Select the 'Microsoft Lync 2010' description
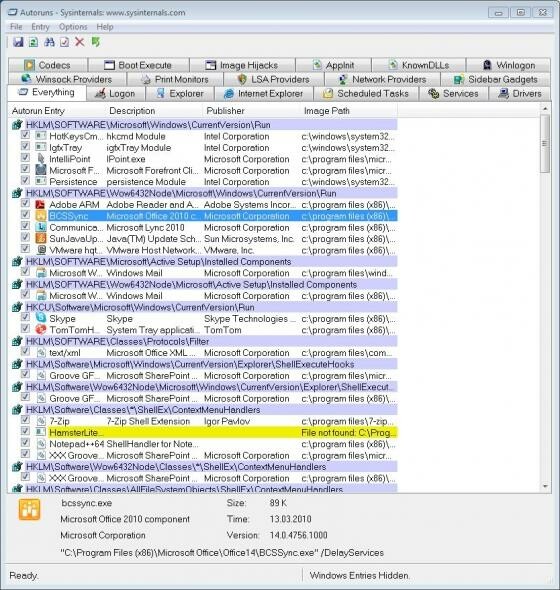Viewport: 560px width, 590px height. pyautogui.click(x=146, y=228)
